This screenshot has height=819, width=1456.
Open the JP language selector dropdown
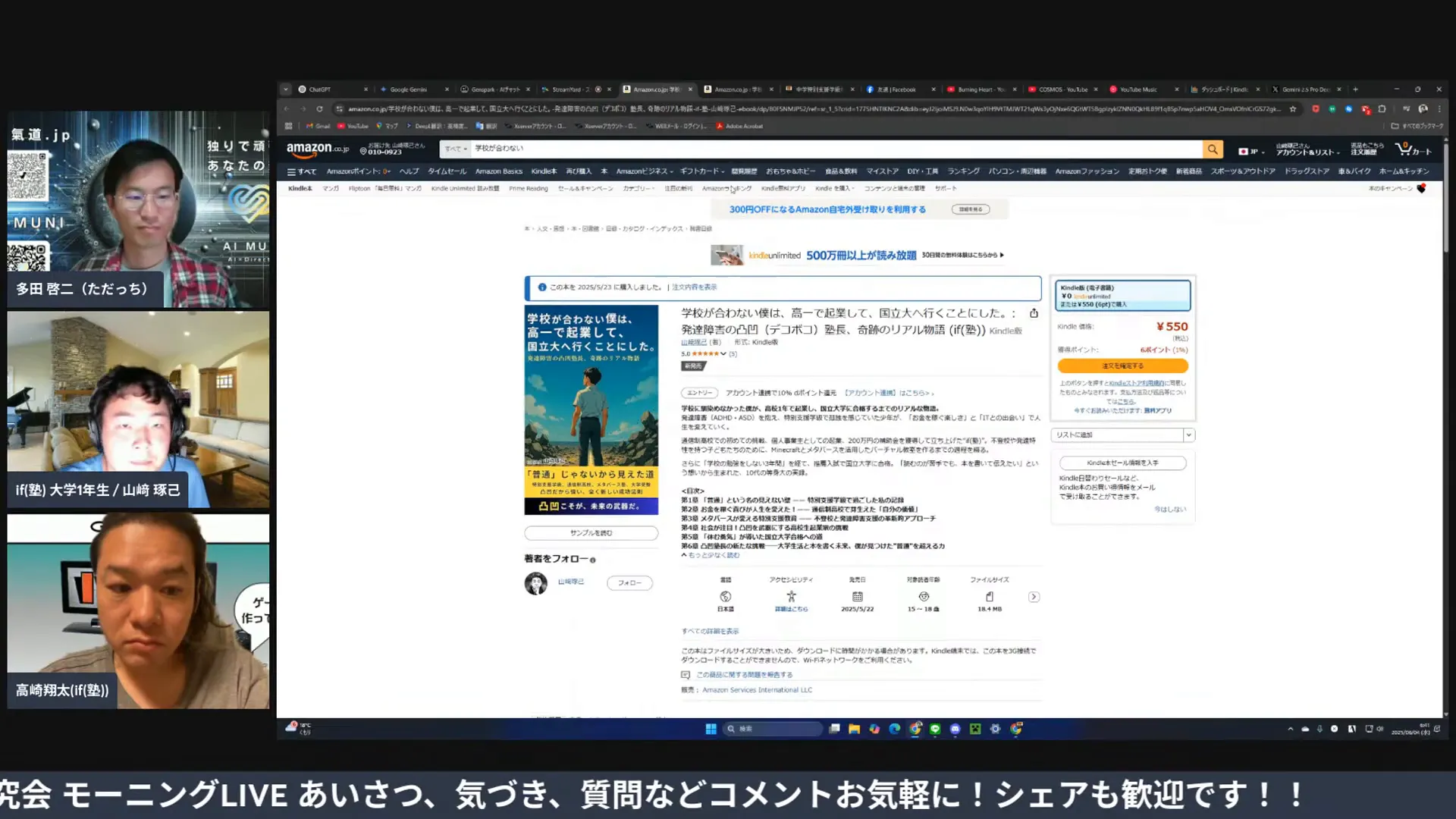[x=1251, y=152]
